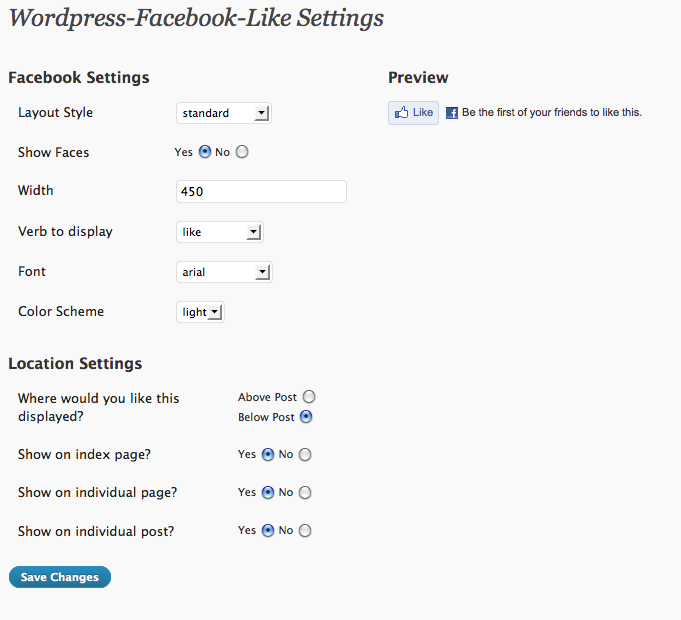The image size is (681, 620).
Task: Click the Show Faces label
Action: (x=53, y=152)
